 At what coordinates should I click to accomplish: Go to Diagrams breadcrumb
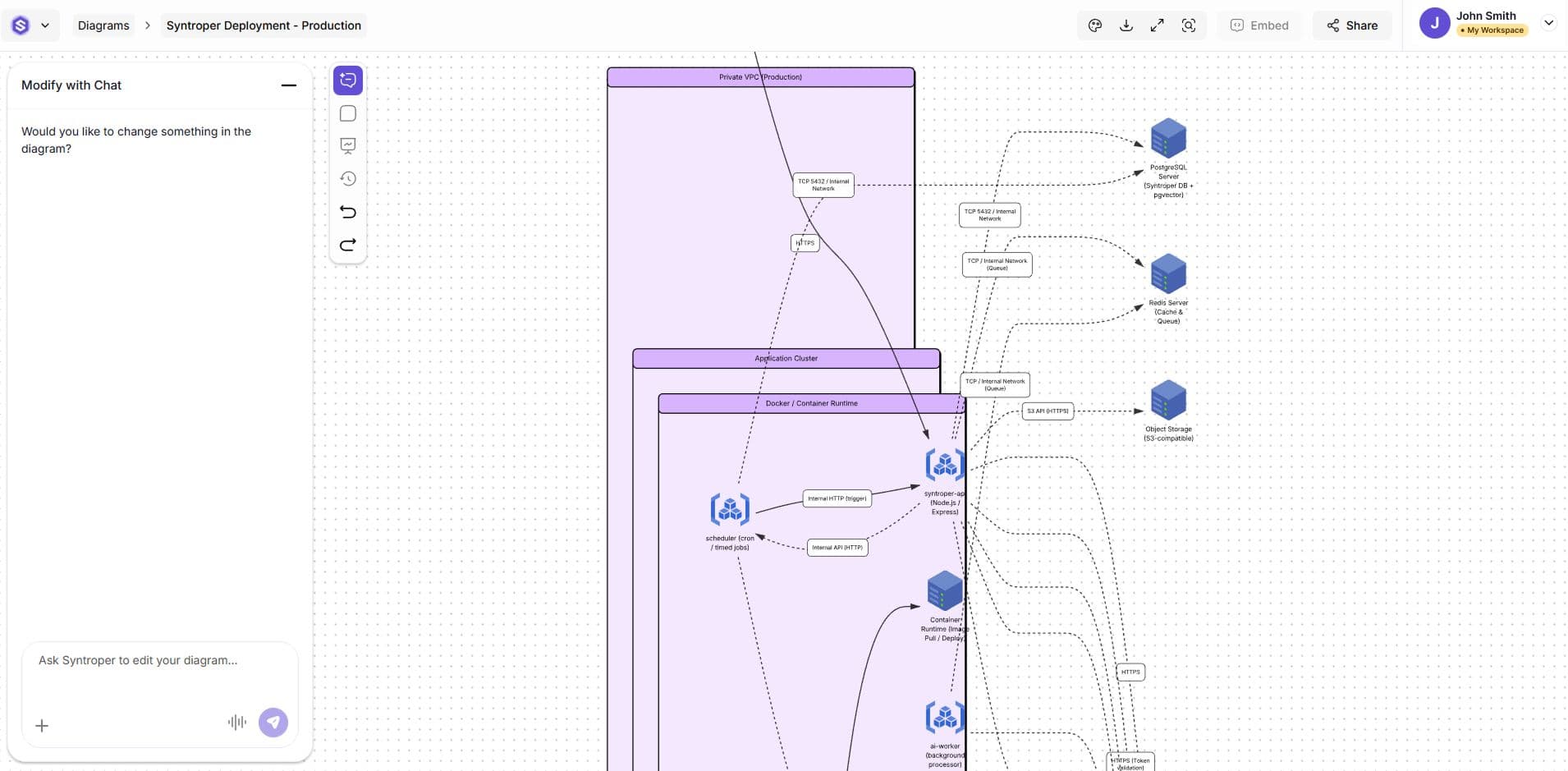click(x=103, y=25)
